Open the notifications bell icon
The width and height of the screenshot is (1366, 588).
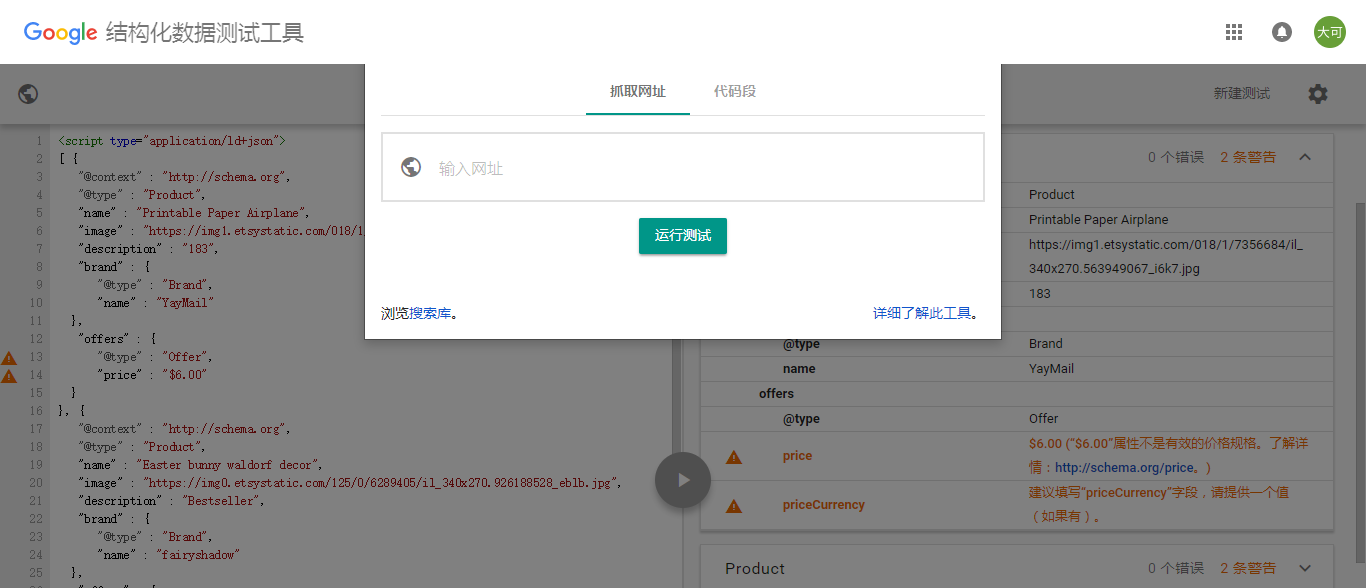pos(1281,32)
